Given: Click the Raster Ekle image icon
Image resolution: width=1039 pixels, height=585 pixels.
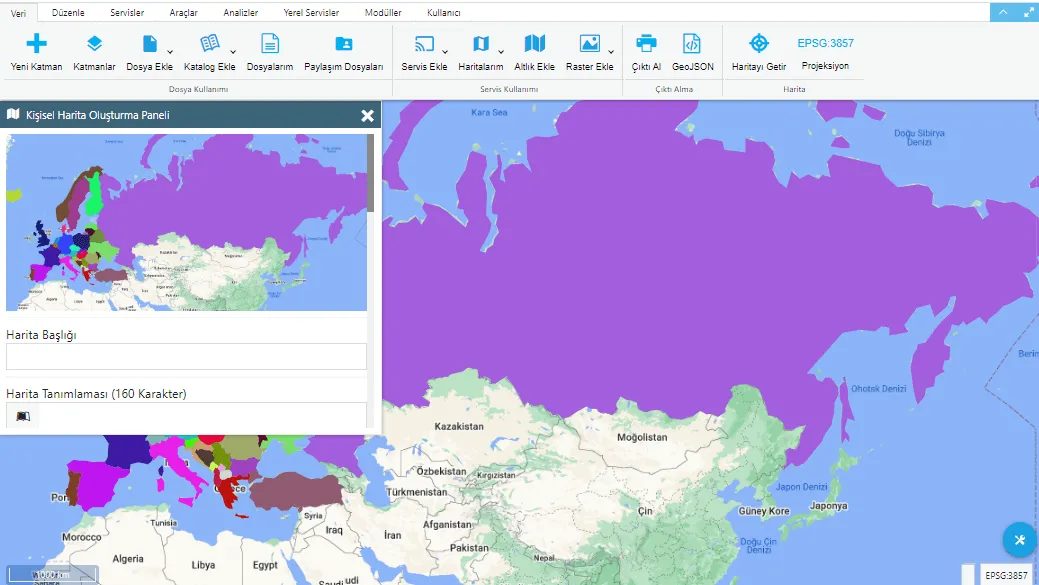Looking at the screenshot, I should pos(589,44).
